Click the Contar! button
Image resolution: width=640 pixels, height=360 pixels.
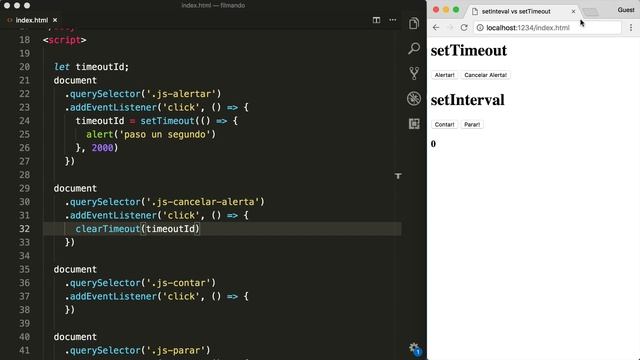coord(444,124)
